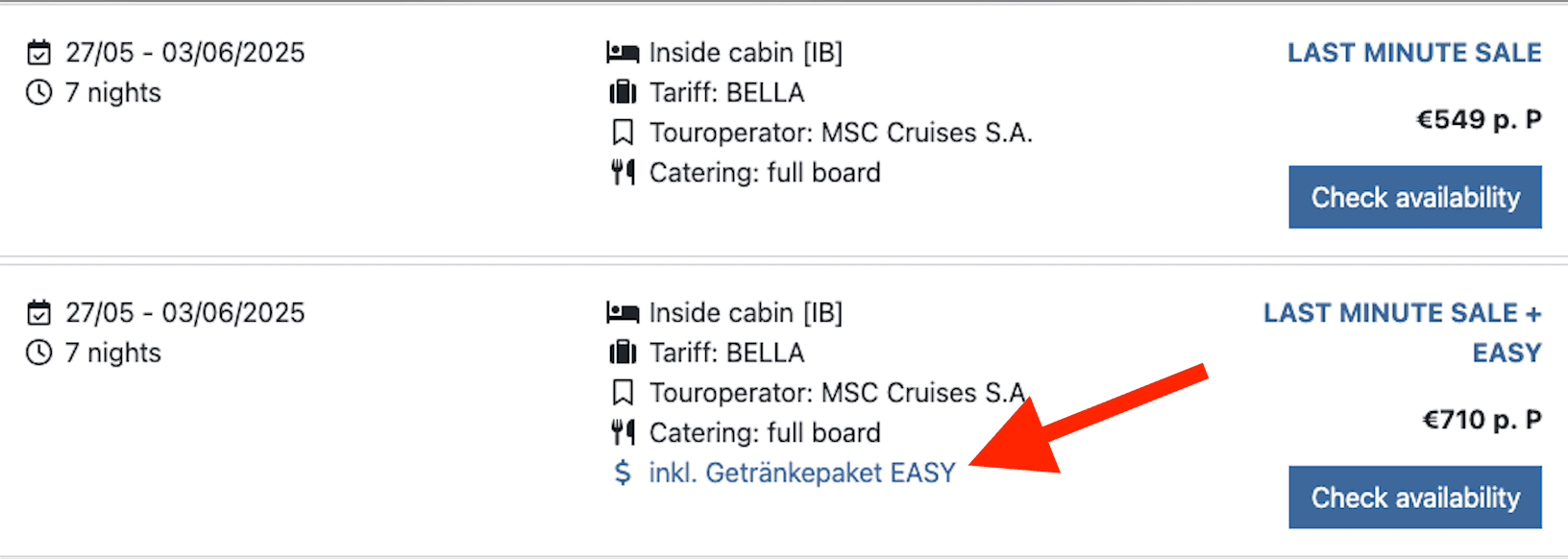Select the €710 p. P price
The height and width of the screenshot is (559, 1568).
(1482, 420)
